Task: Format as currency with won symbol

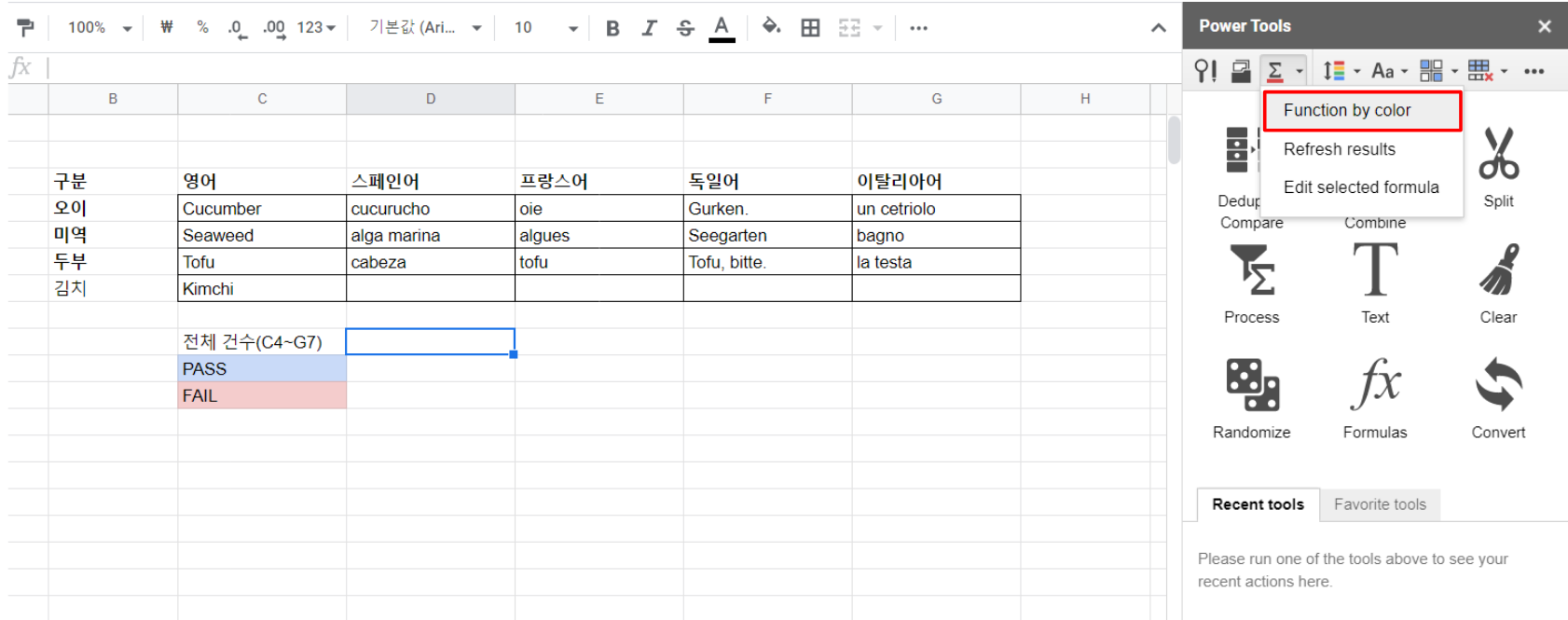Action: point(167,28)
